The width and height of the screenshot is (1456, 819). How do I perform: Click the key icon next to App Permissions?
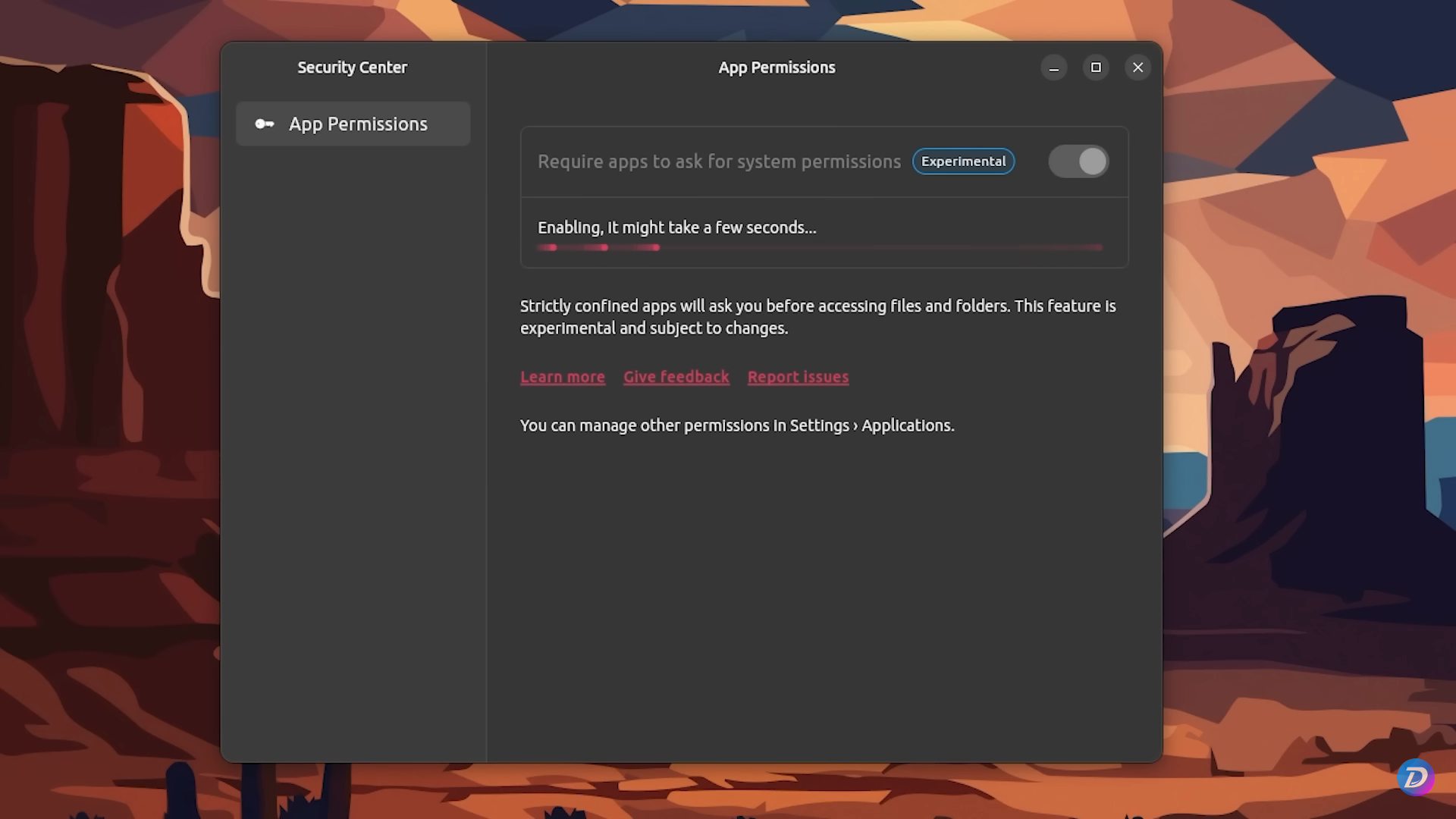(x=264, y=124)
